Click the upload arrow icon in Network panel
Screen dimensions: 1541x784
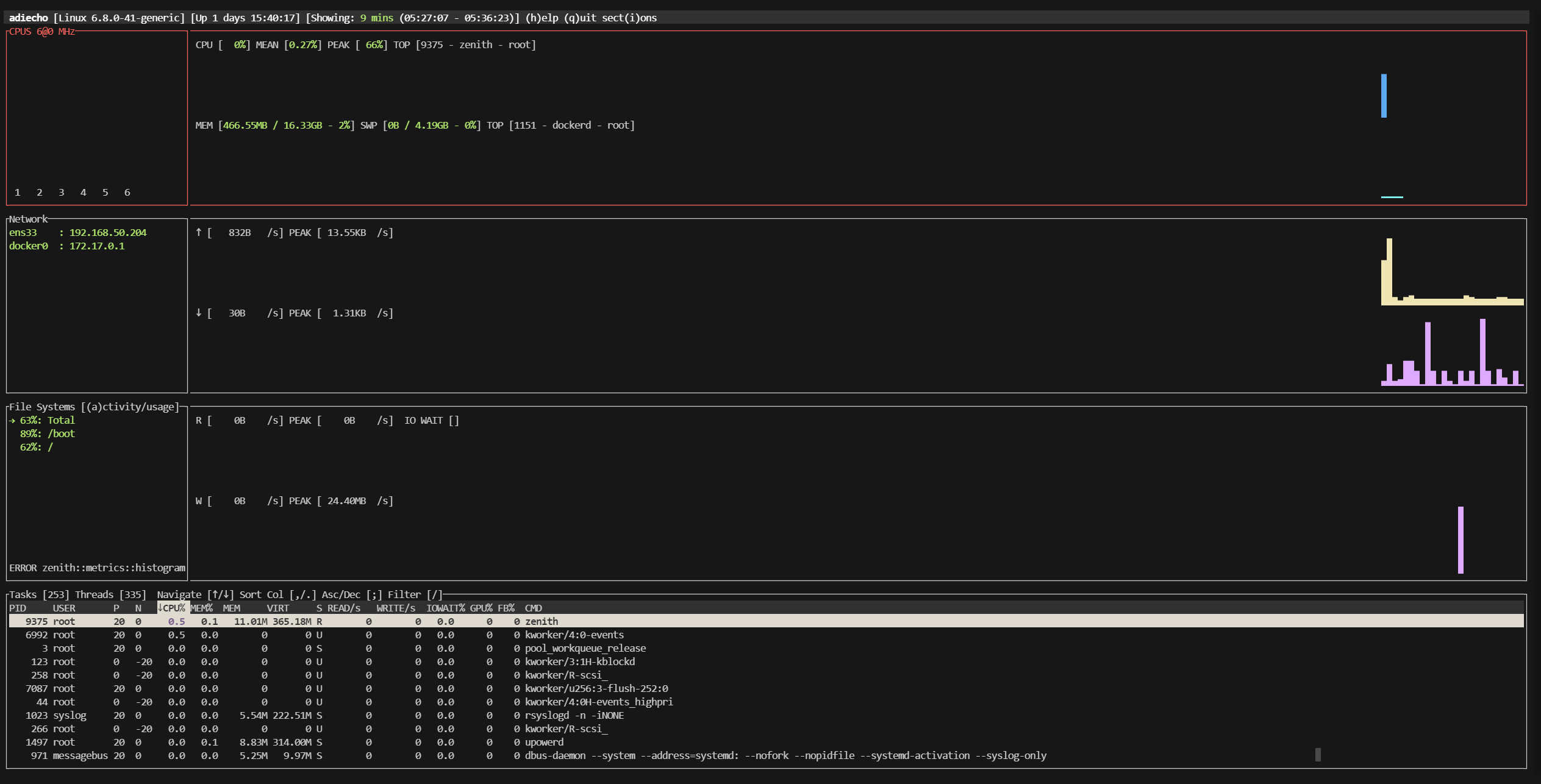coord(199,232)
